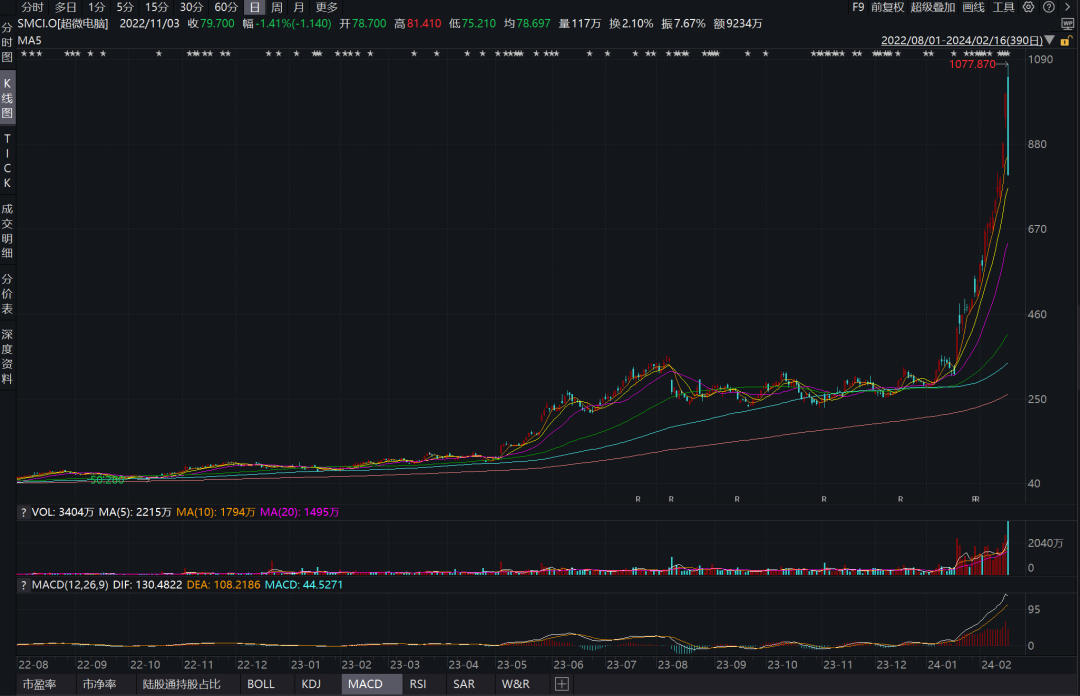Viewport: 1080px width, 696px height.
Task: Click the 超级叠加 overlay button
Action: point(933,7)
